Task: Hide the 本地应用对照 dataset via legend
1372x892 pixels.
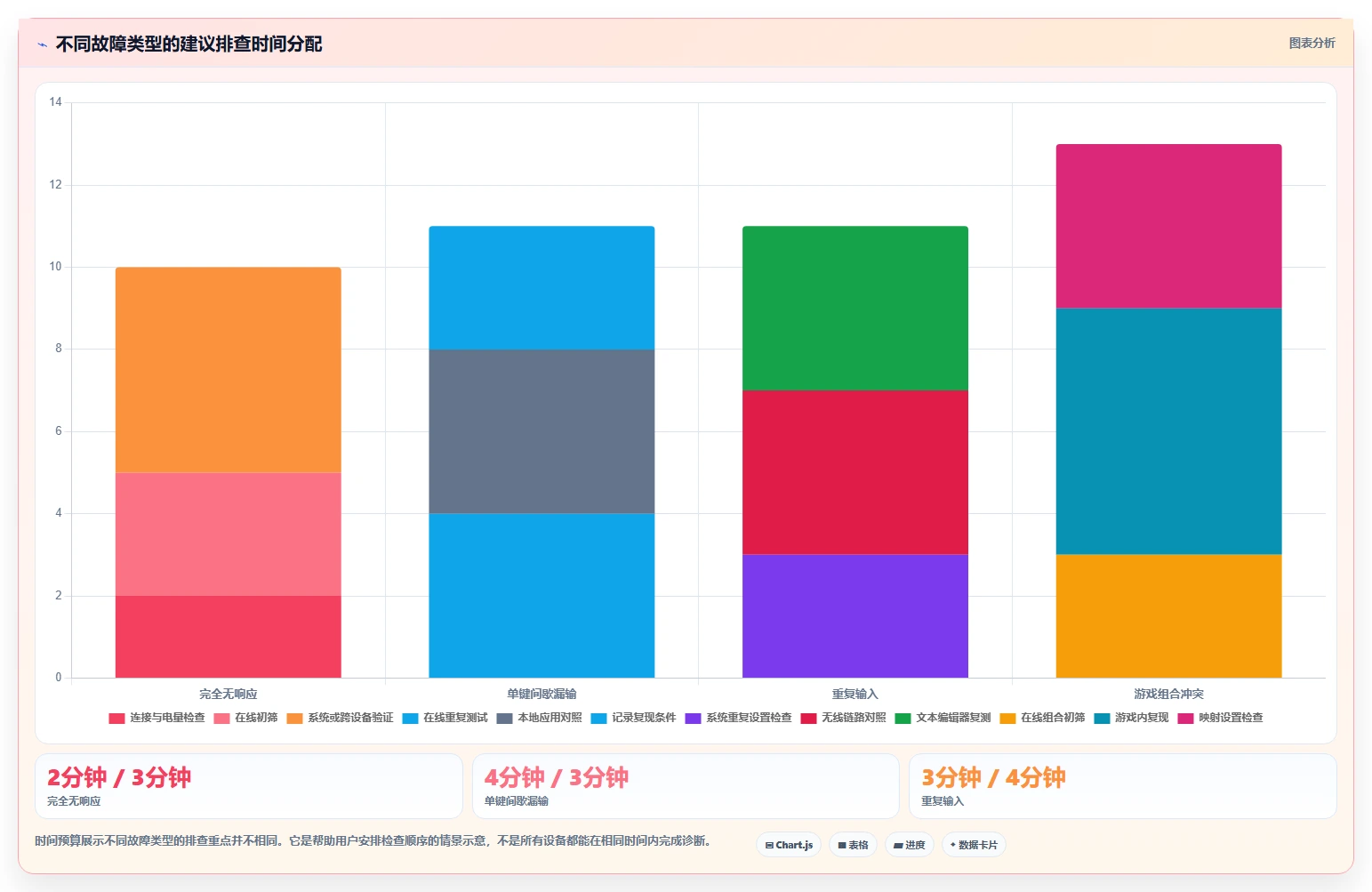Action: (x=539, y=718)
